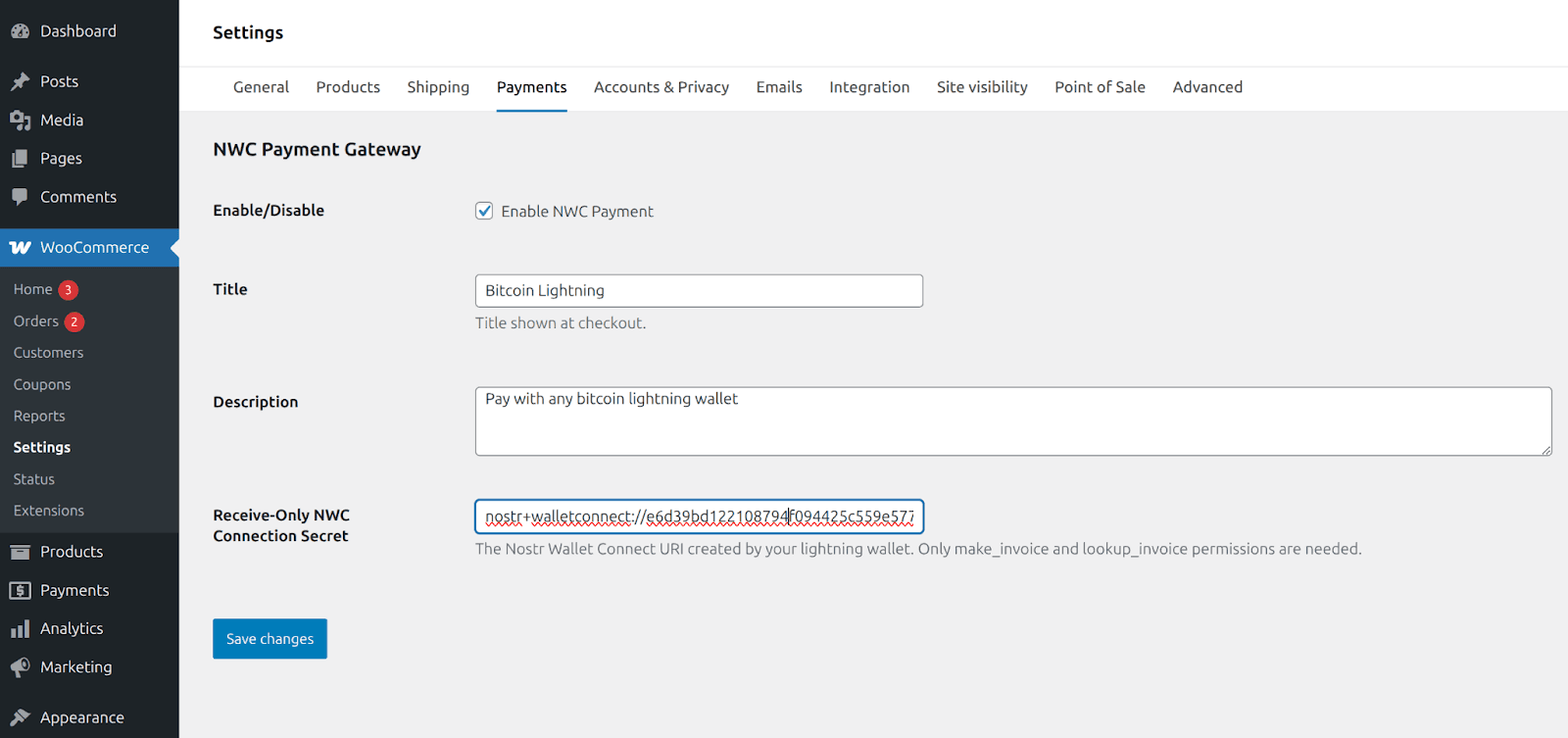Click inside the Description text area
This screenshot has height=738, width=1568.
1013,421
